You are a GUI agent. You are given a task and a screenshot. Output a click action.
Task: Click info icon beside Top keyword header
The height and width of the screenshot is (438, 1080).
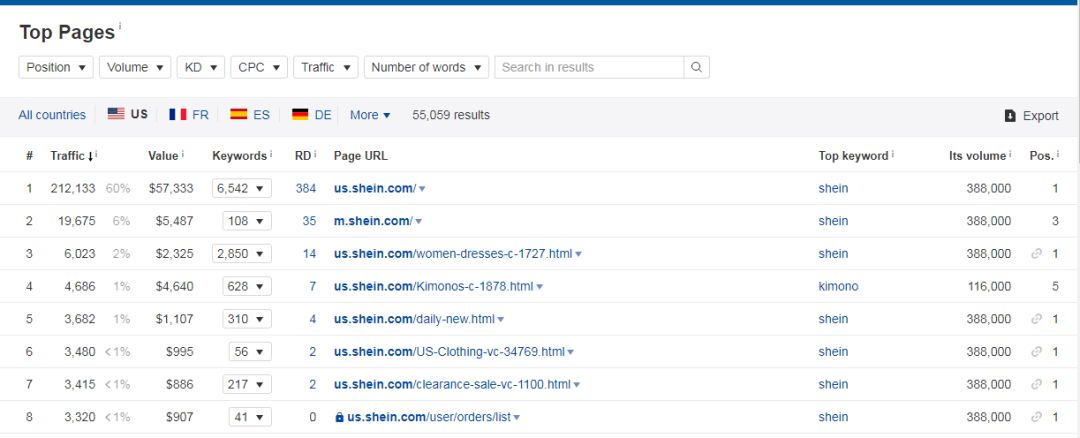[893, 155]
